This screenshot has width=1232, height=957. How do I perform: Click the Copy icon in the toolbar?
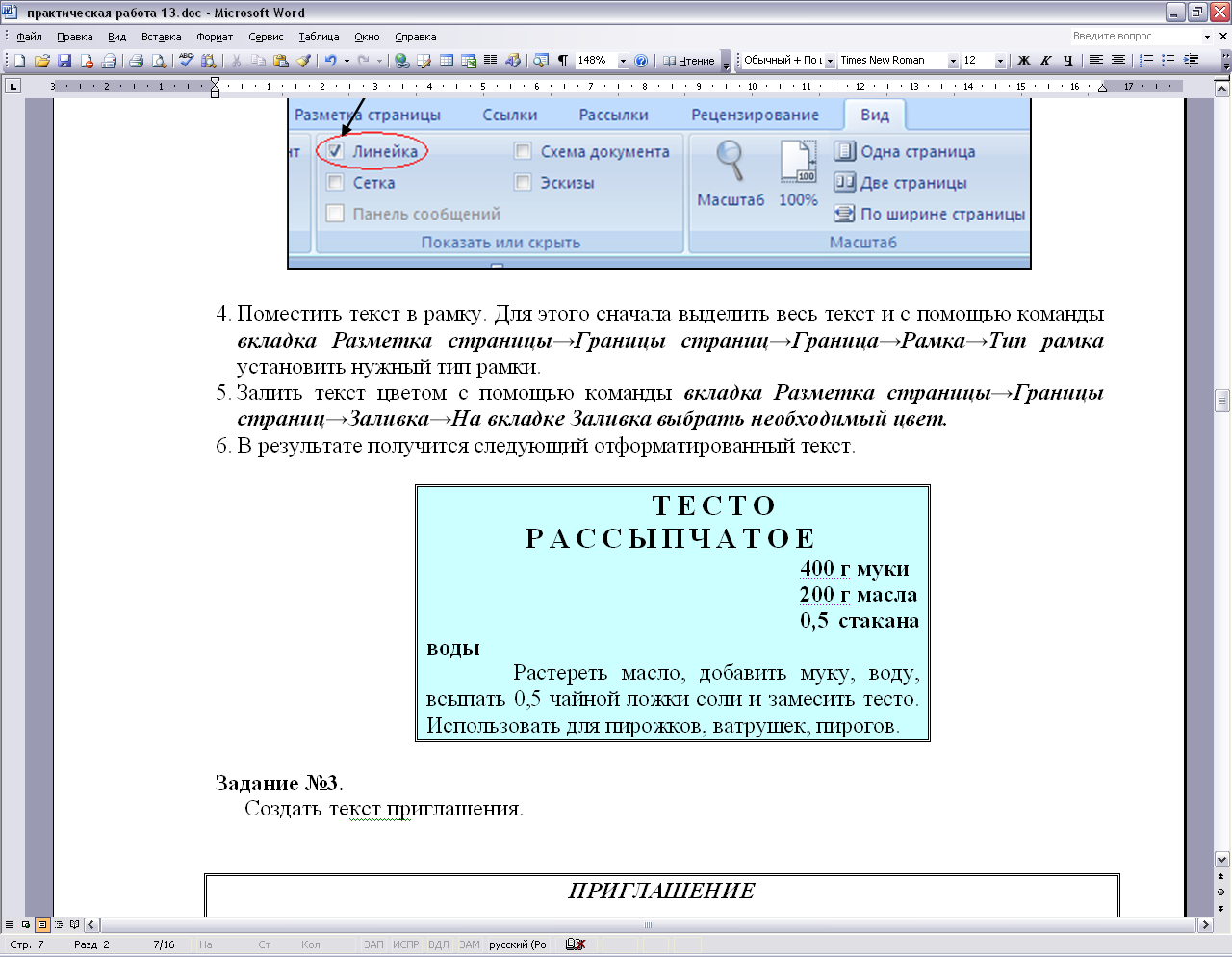pos(258,61)
